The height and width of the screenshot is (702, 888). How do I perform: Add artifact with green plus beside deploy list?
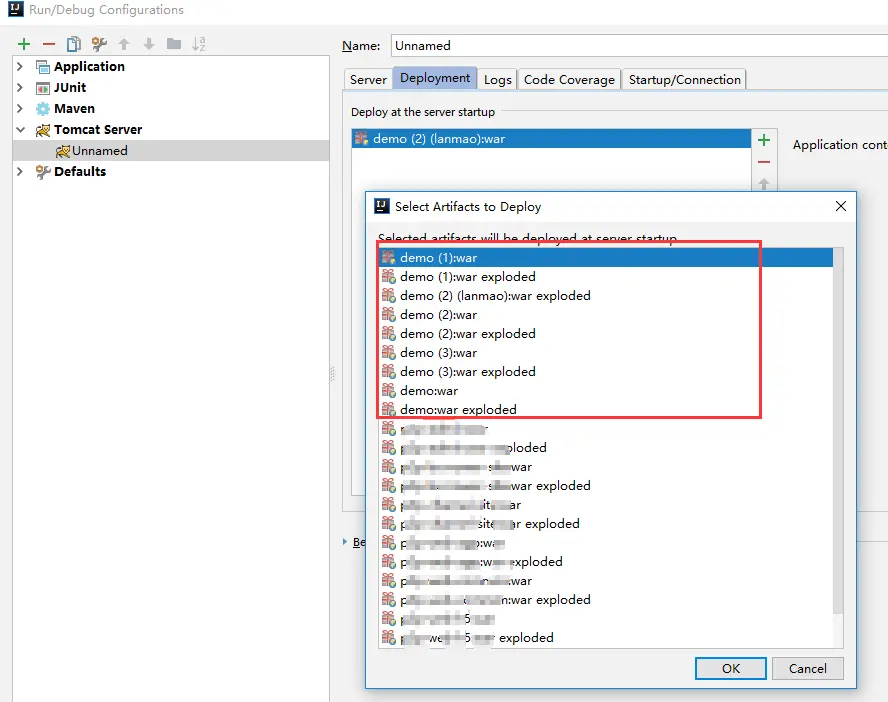764,140
